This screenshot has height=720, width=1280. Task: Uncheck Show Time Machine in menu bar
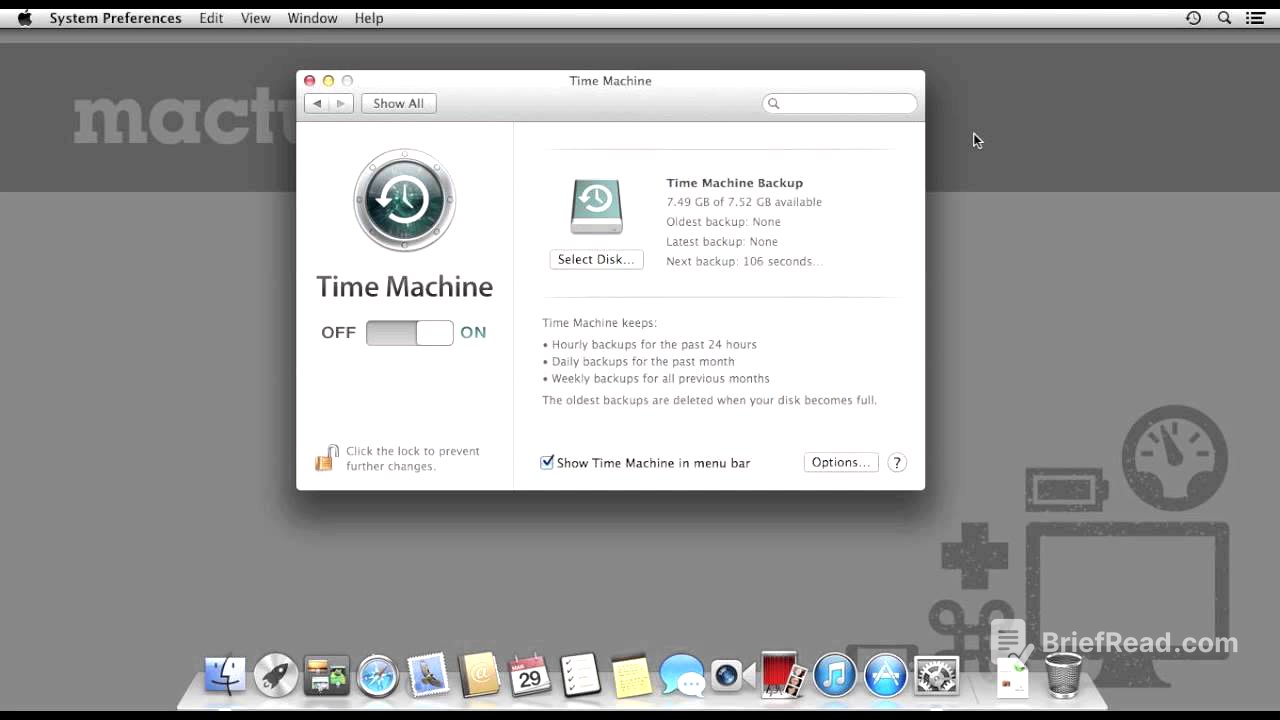(547, 462)
